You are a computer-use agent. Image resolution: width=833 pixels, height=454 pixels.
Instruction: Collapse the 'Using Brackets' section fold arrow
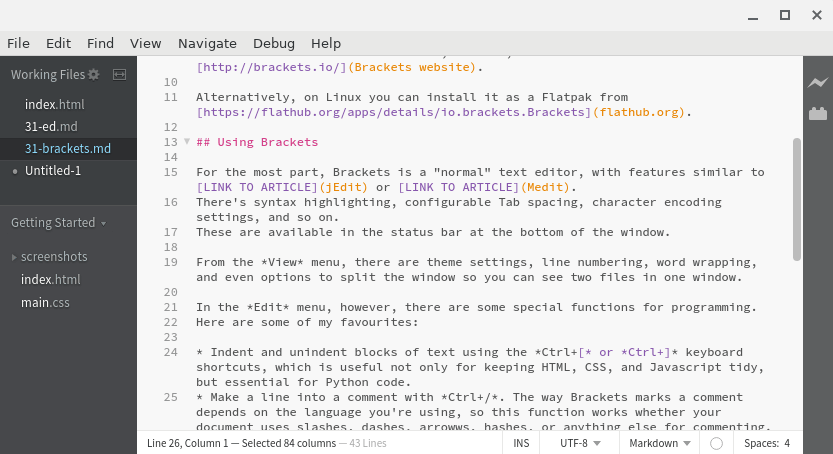tap(186, 142)
